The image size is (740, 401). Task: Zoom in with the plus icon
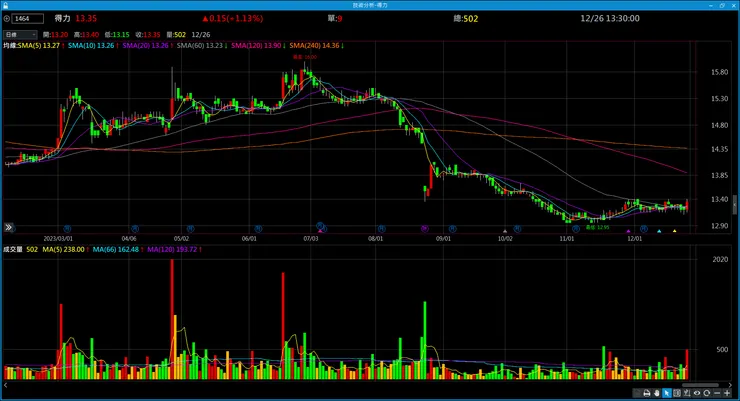tap(727, 393)
